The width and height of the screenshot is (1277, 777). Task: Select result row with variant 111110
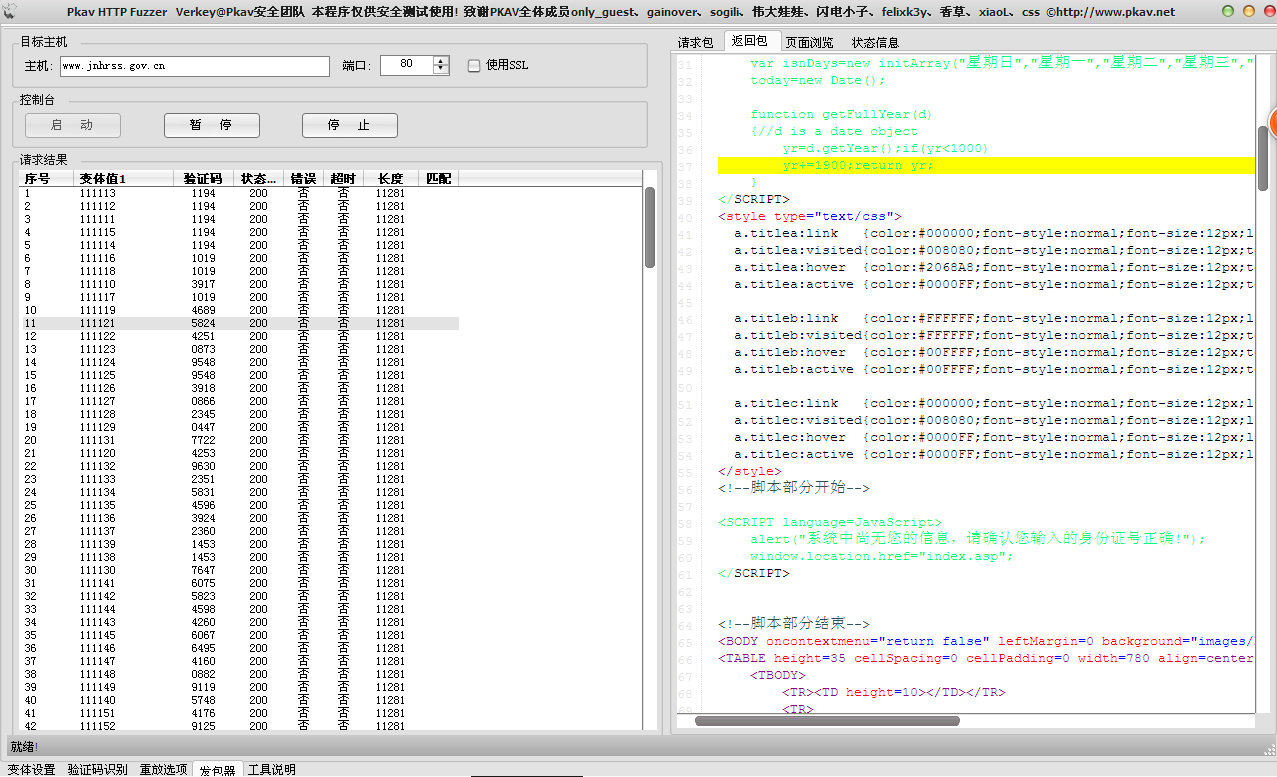pos(240,284)
